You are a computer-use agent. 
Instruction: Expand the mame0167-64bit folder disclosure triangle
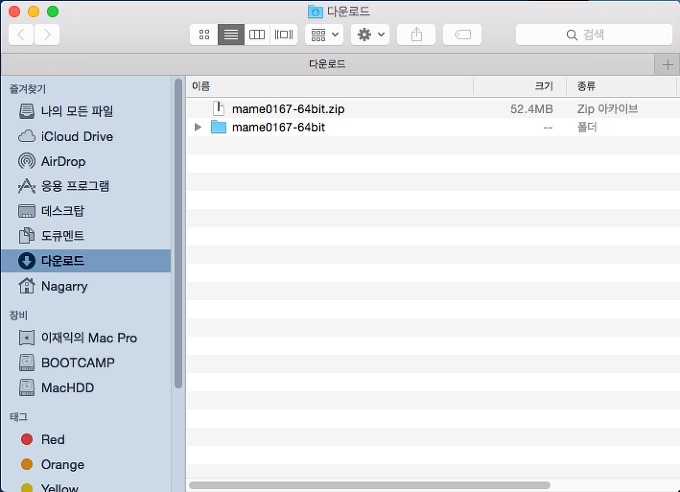tap(198, 127)
